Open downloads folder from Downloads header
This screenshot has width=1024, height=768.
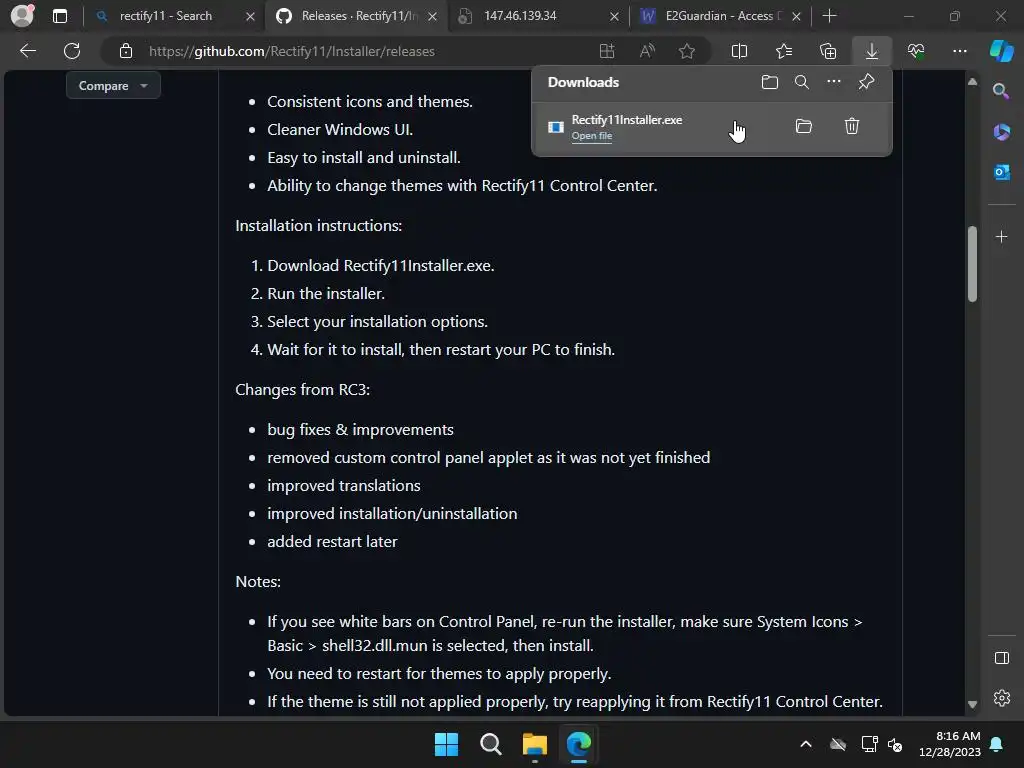(770, 82)
